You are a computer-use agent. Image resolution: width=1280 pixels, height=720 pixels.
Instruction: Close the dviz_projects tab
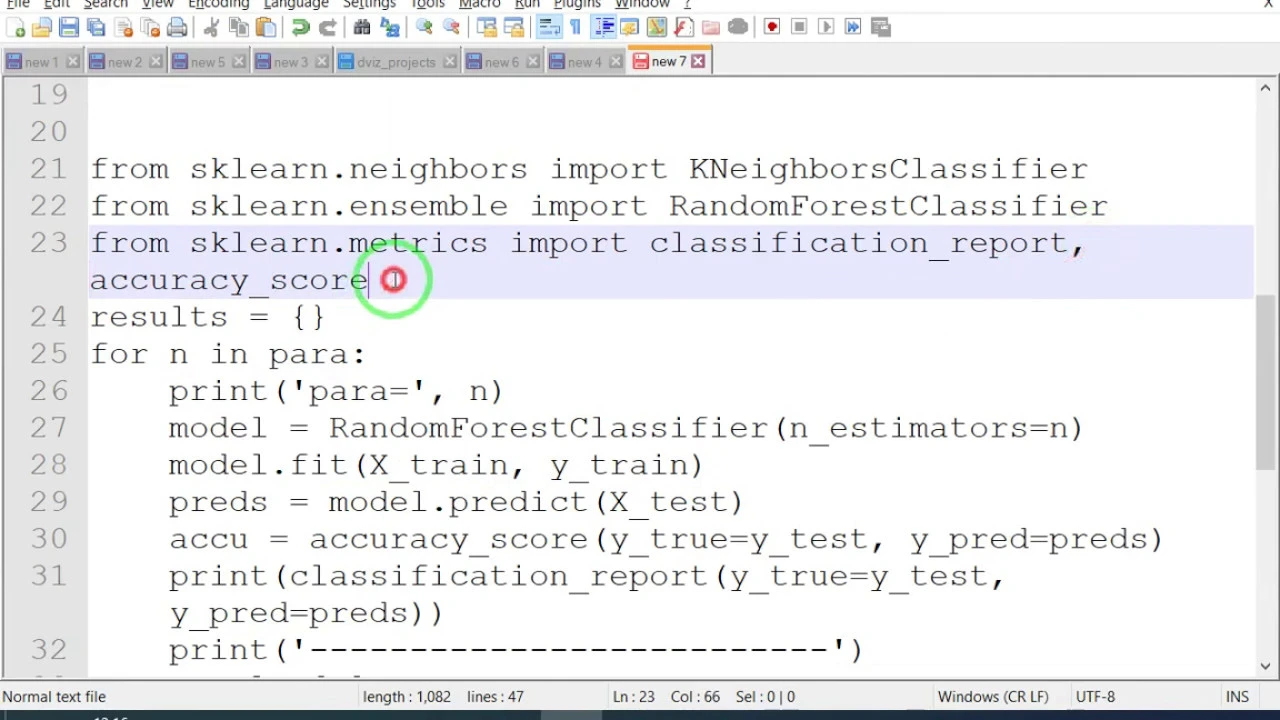tap(449, 62)
